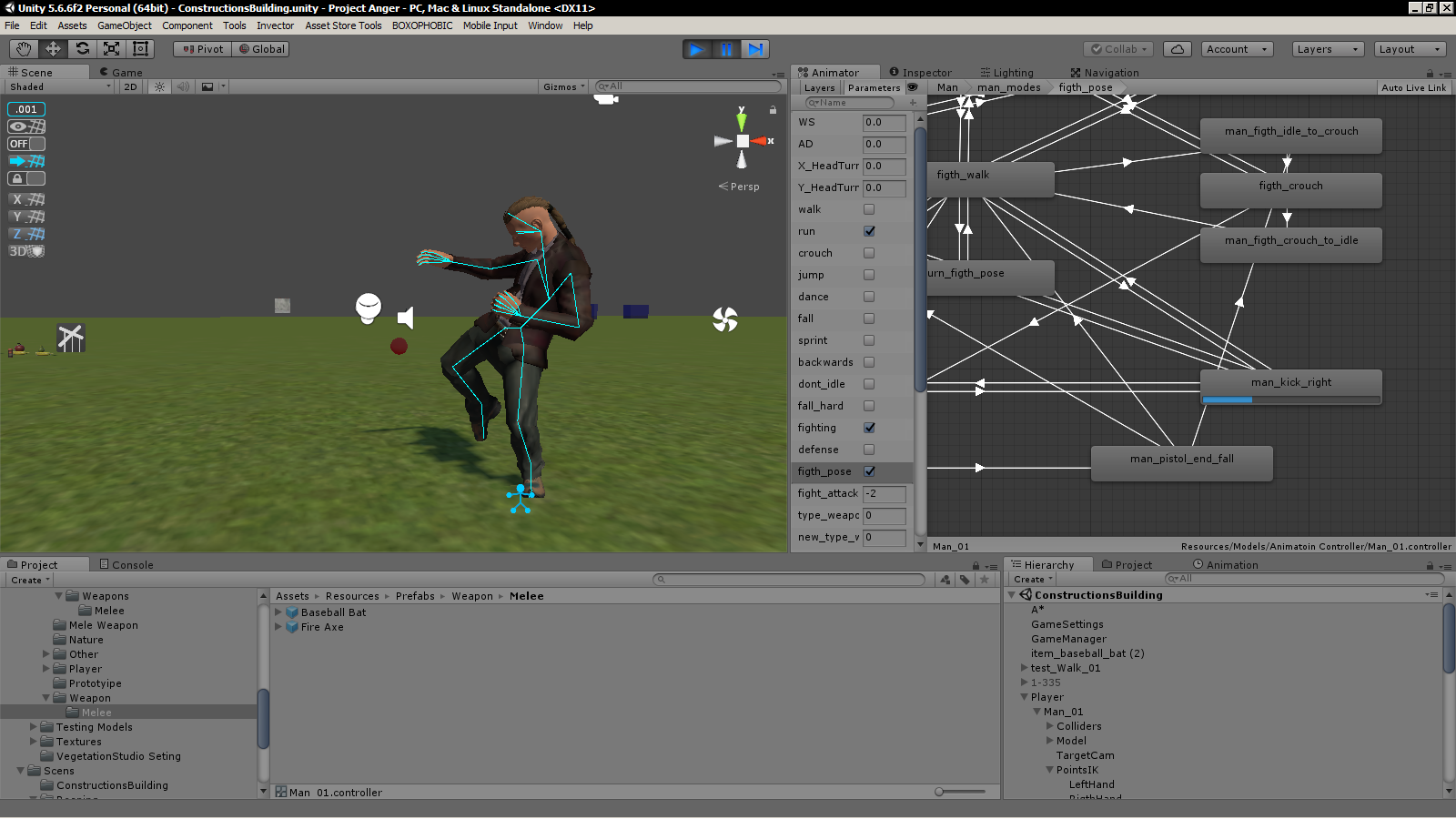Select the Hand tool

pos(24,49)
